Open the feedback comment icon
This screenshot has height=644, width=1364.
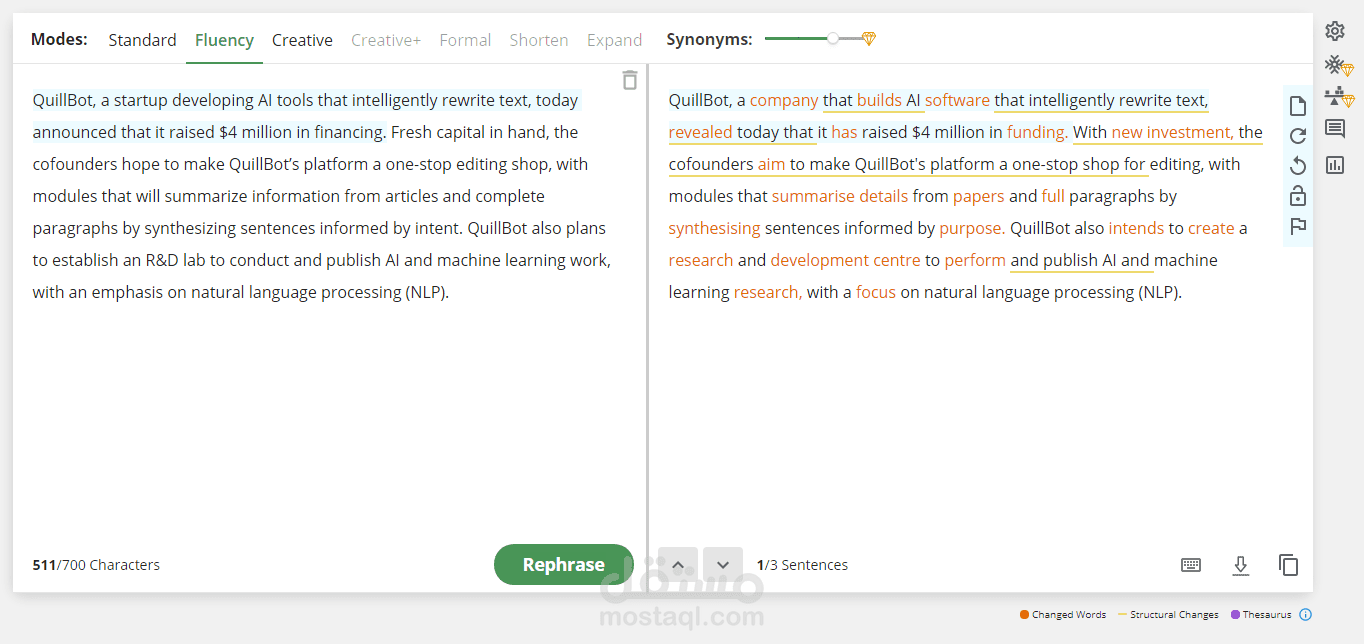(x=1334, y=128)
